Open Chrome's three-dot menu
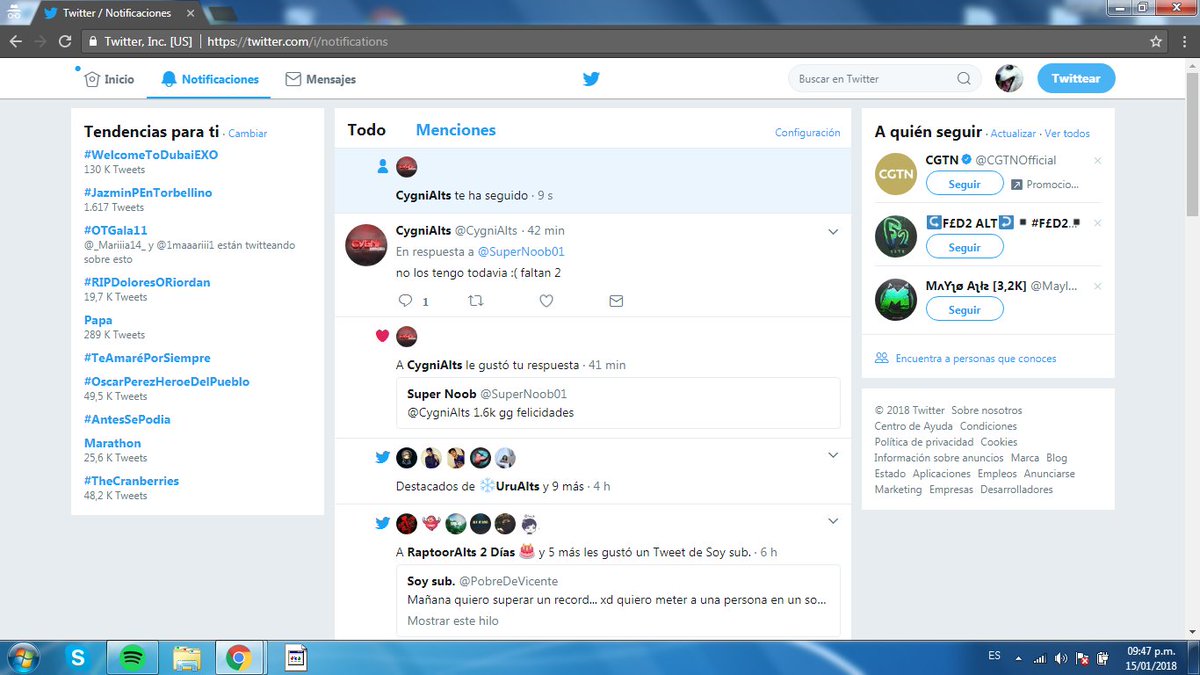Image resolution: width=1200 pixels, height=675 pixels. (1183, 42)
